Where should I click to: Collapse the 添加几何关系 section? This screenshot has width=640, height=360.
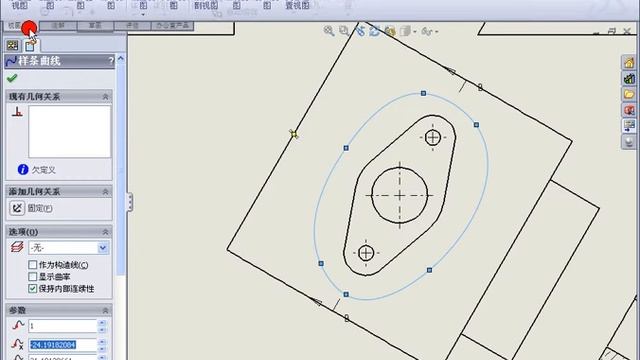[x=105, y=191]
